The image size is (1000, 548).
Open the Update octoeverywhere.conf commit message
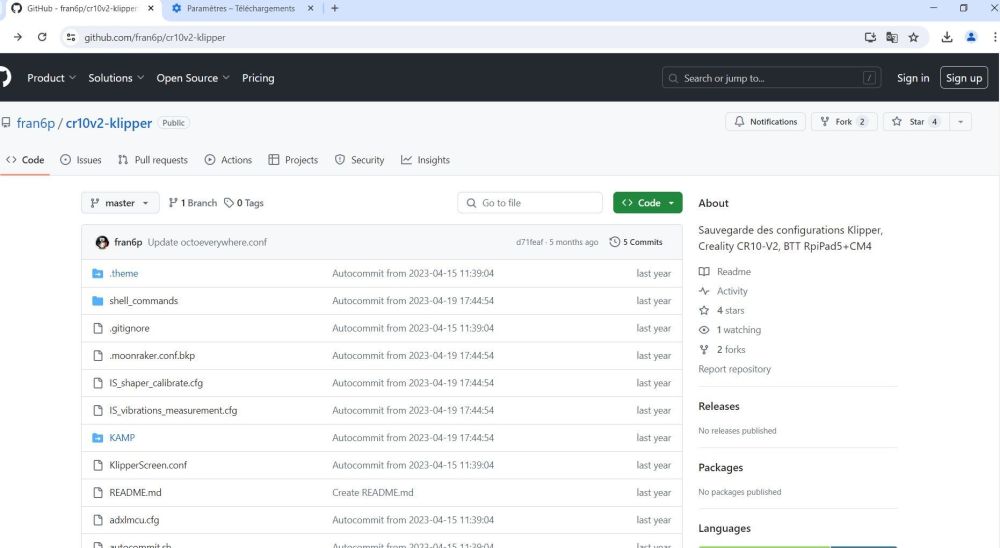[x=207, y=242]
